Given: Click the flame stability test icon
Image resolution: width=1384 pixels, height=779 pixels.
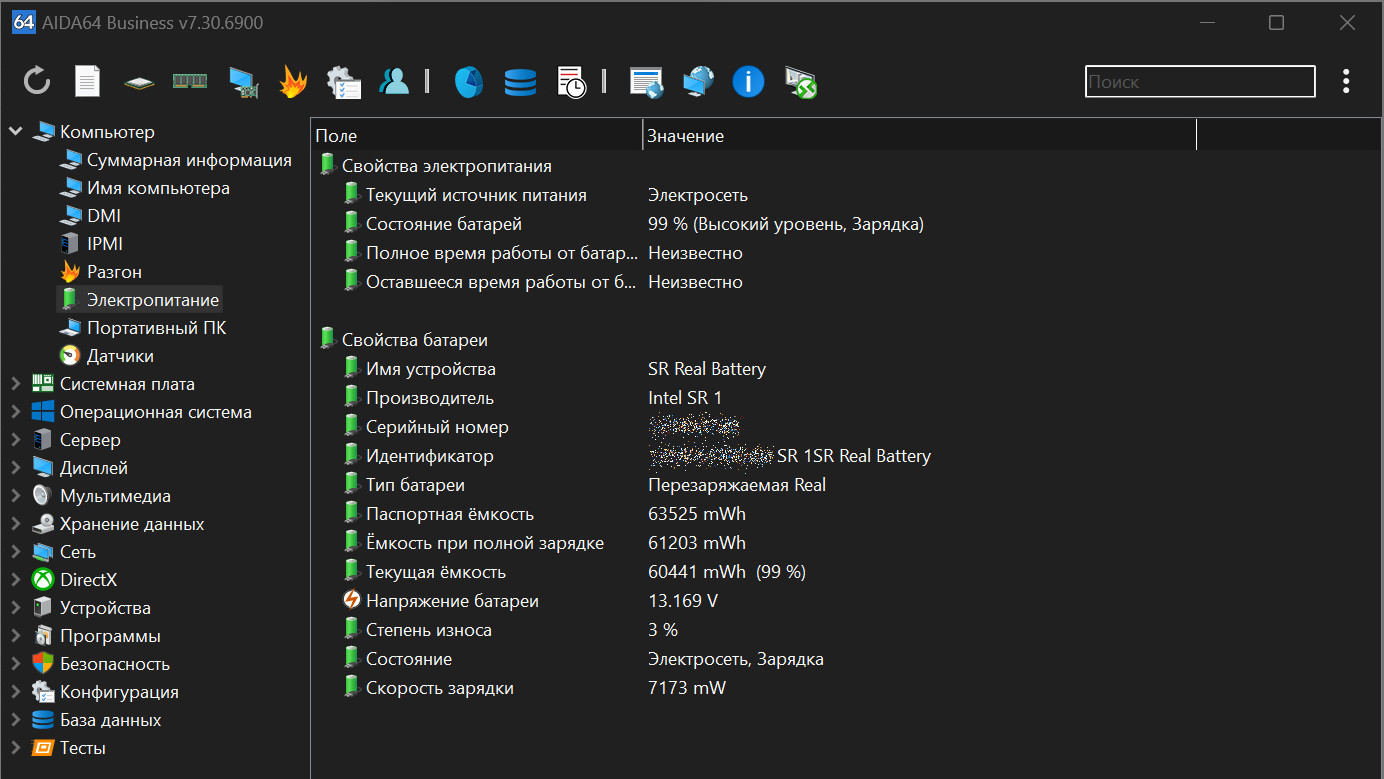Looking at the screenshot, I should coord(293,81).
